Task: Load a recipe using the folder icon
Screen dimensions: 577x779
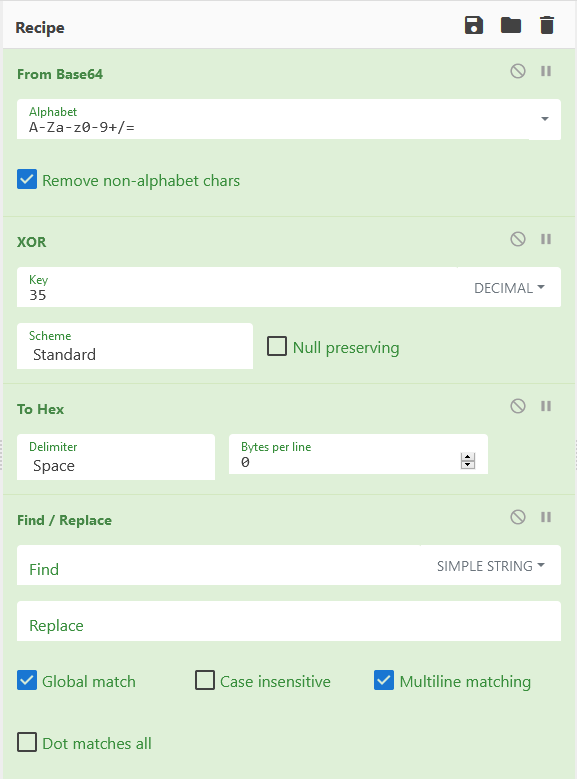Action: pos(510,25)
